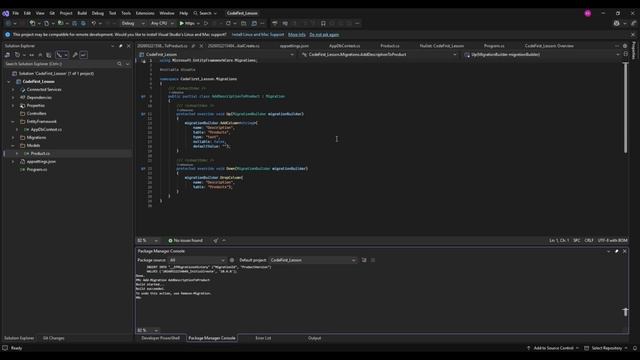This screenshot has width=640, height=360.
Task: Open the Tools menu
Action: (x=126, y=13)
